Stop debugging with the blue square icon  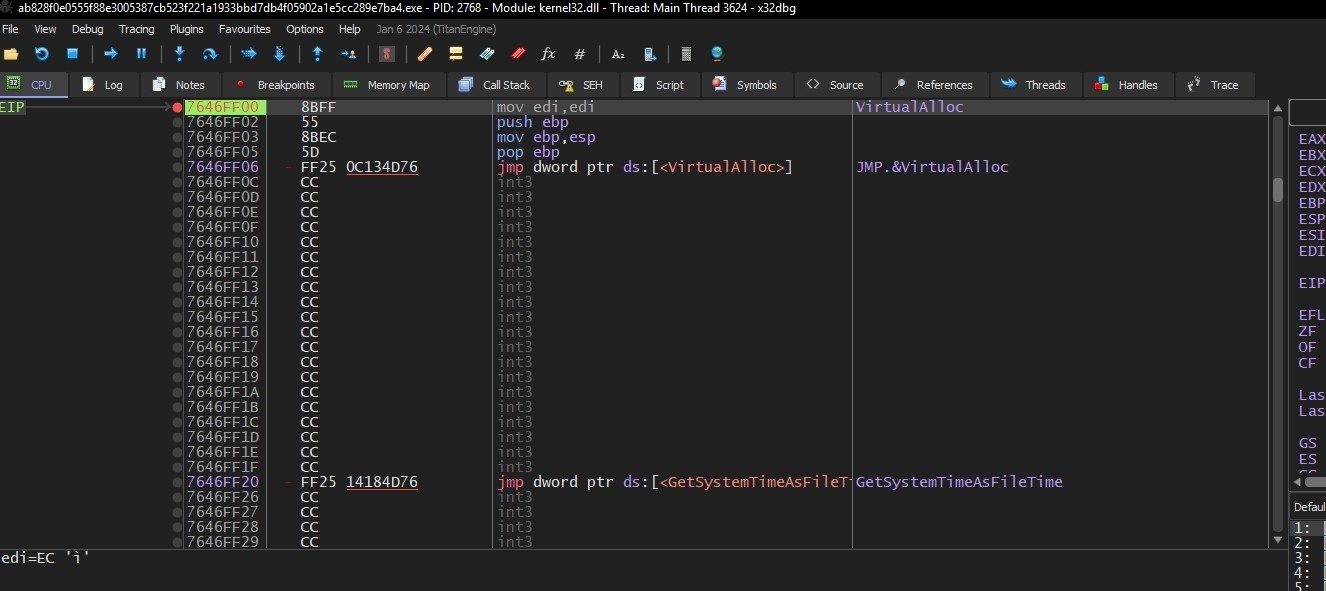(x=72, y=54)
